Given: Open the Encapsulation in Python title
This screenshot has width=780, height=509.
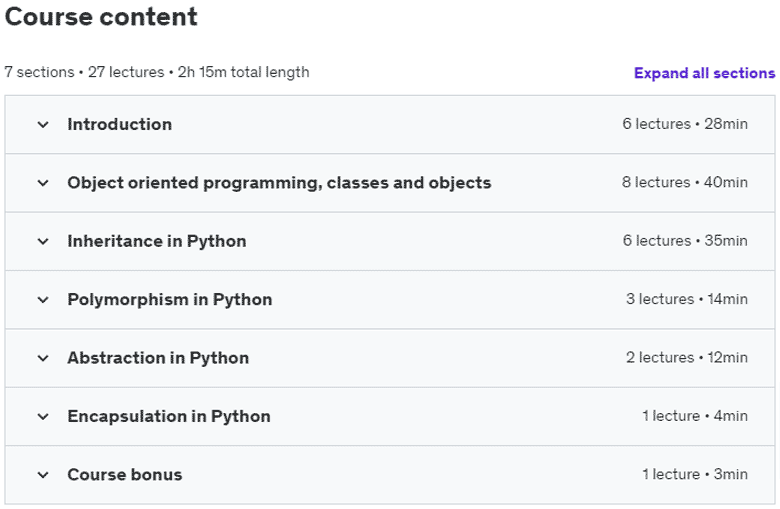Looking at the screenshot, I should click(x=169, y=416).
